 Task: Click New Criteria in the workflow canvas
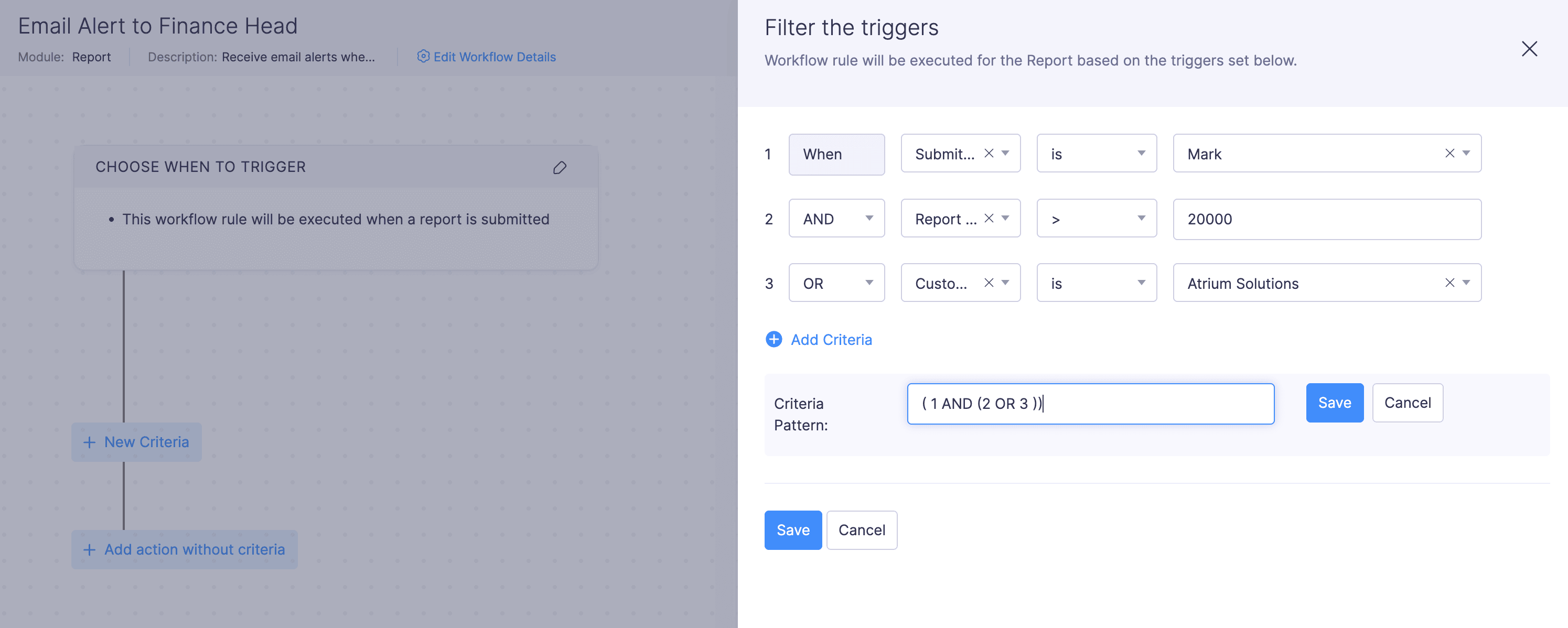point(136,442)
